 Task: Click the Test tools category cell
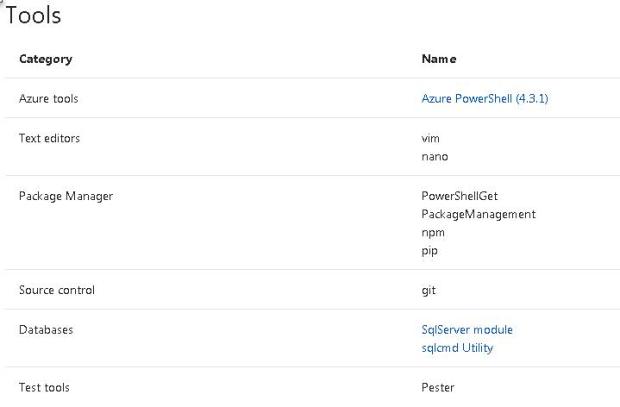pyautogui.click(x=44, y=387)
